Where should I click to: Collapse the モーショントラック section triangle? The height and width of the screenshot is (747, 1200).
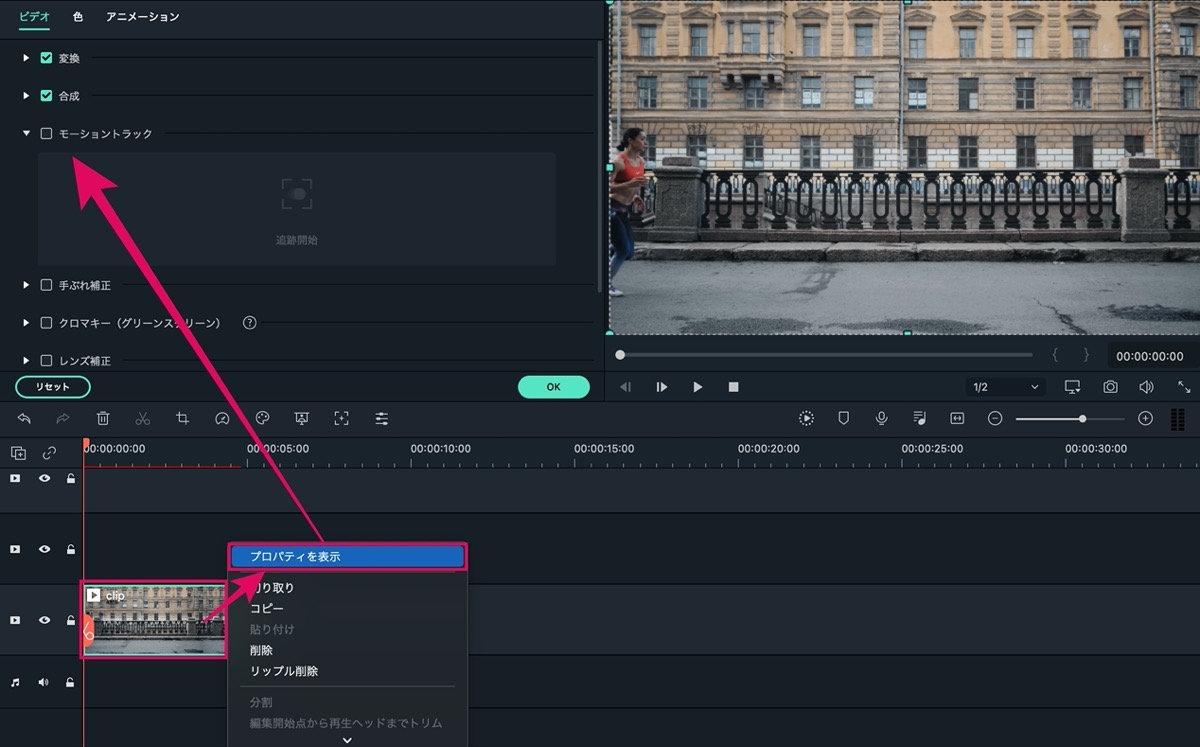tap(26, 133)
